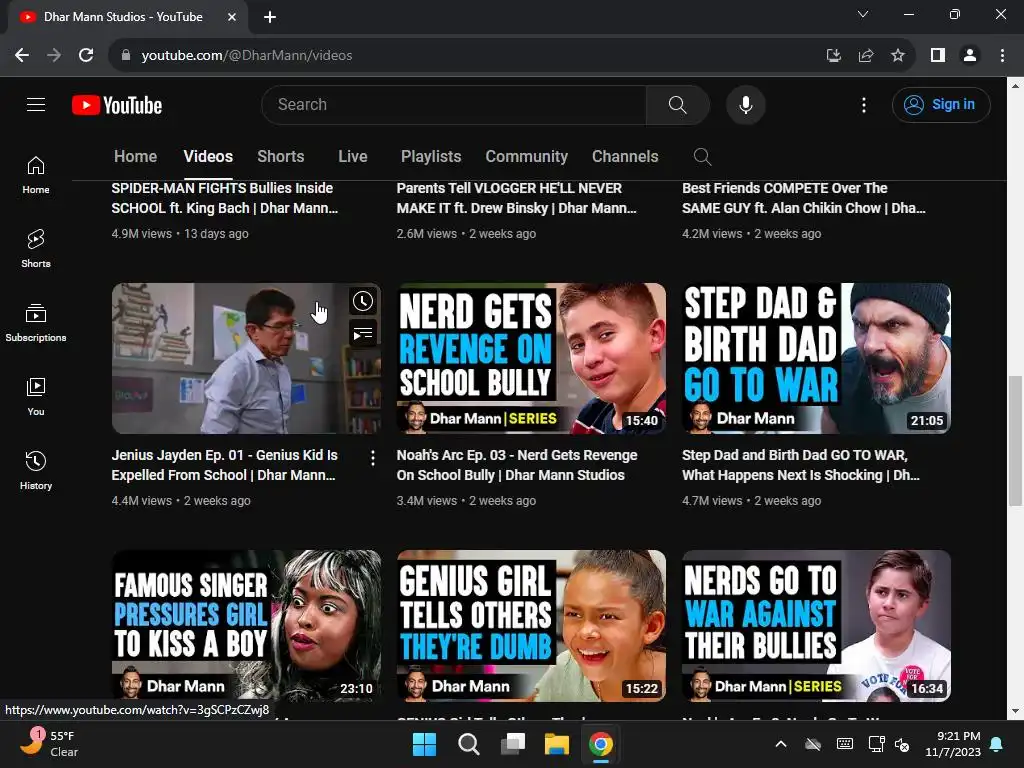Open Task View on the taskbar
The height and width of the screenshot is (768, 1024).
click(513, 744)
